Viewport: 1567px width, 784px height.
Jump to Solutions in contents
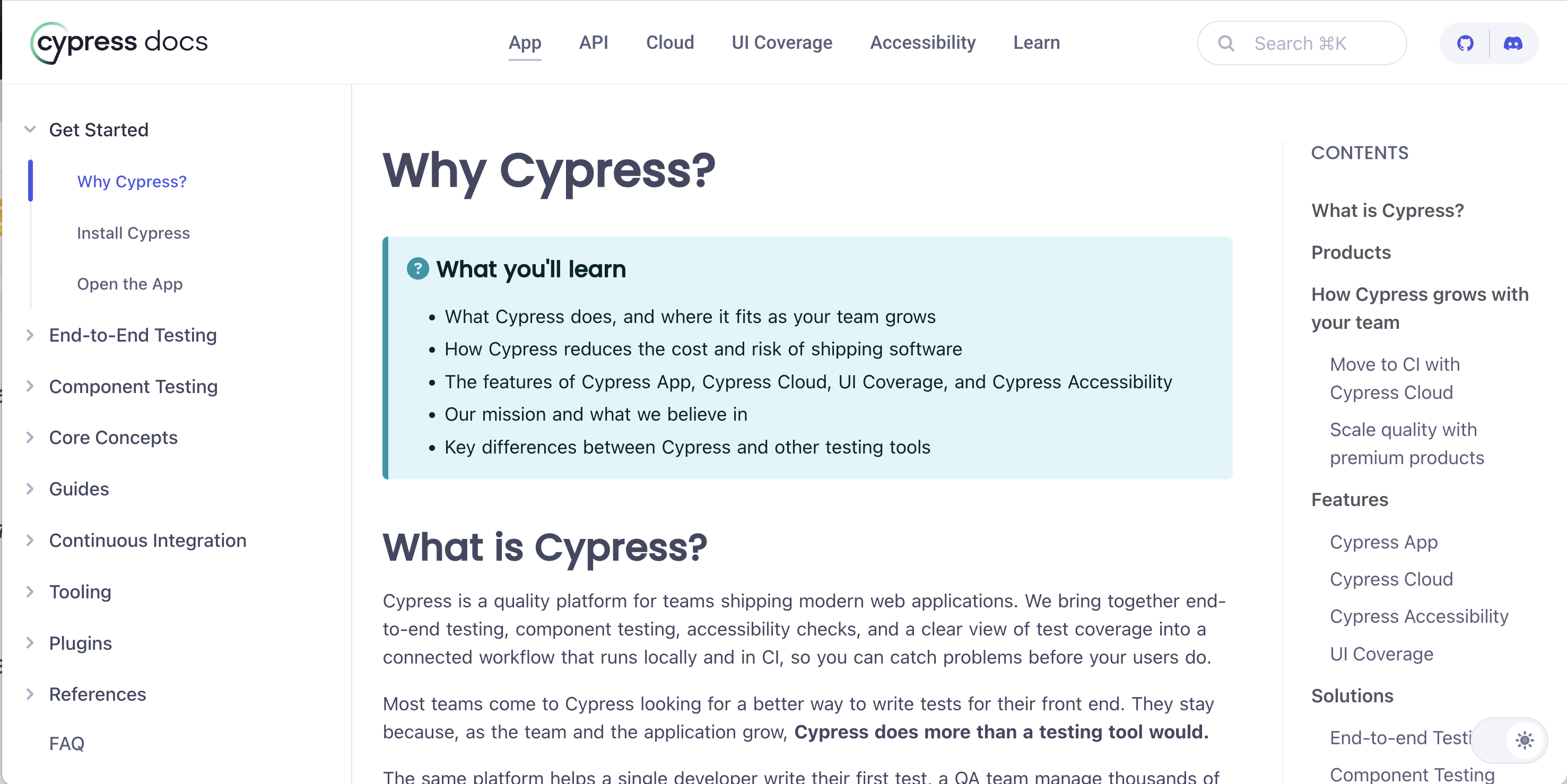point(1352,696)
